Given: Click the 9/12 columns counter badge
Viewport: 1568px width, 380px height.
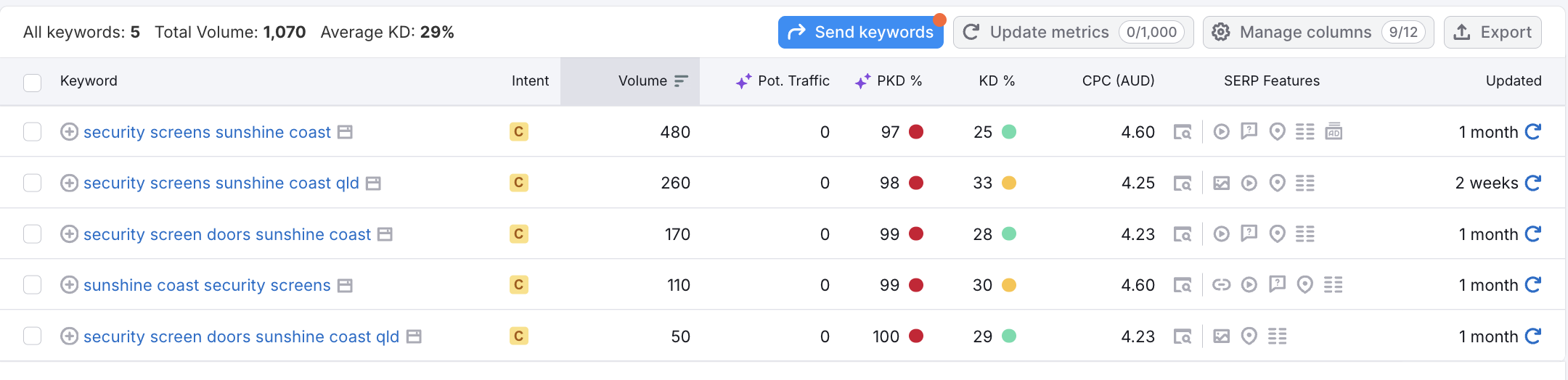Looking at the screenshot, I should coord(1403,32).
